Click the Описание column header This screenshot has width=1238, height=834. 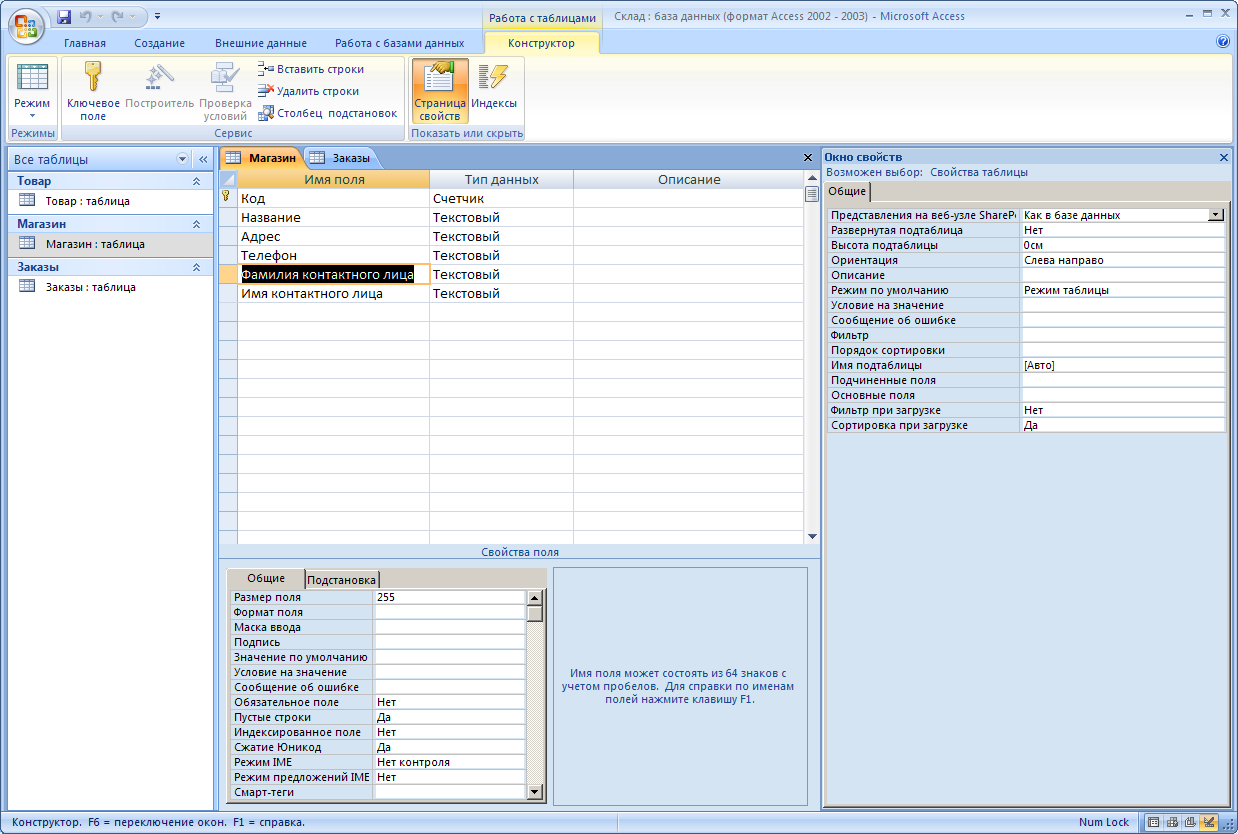[x=689, y=179]
